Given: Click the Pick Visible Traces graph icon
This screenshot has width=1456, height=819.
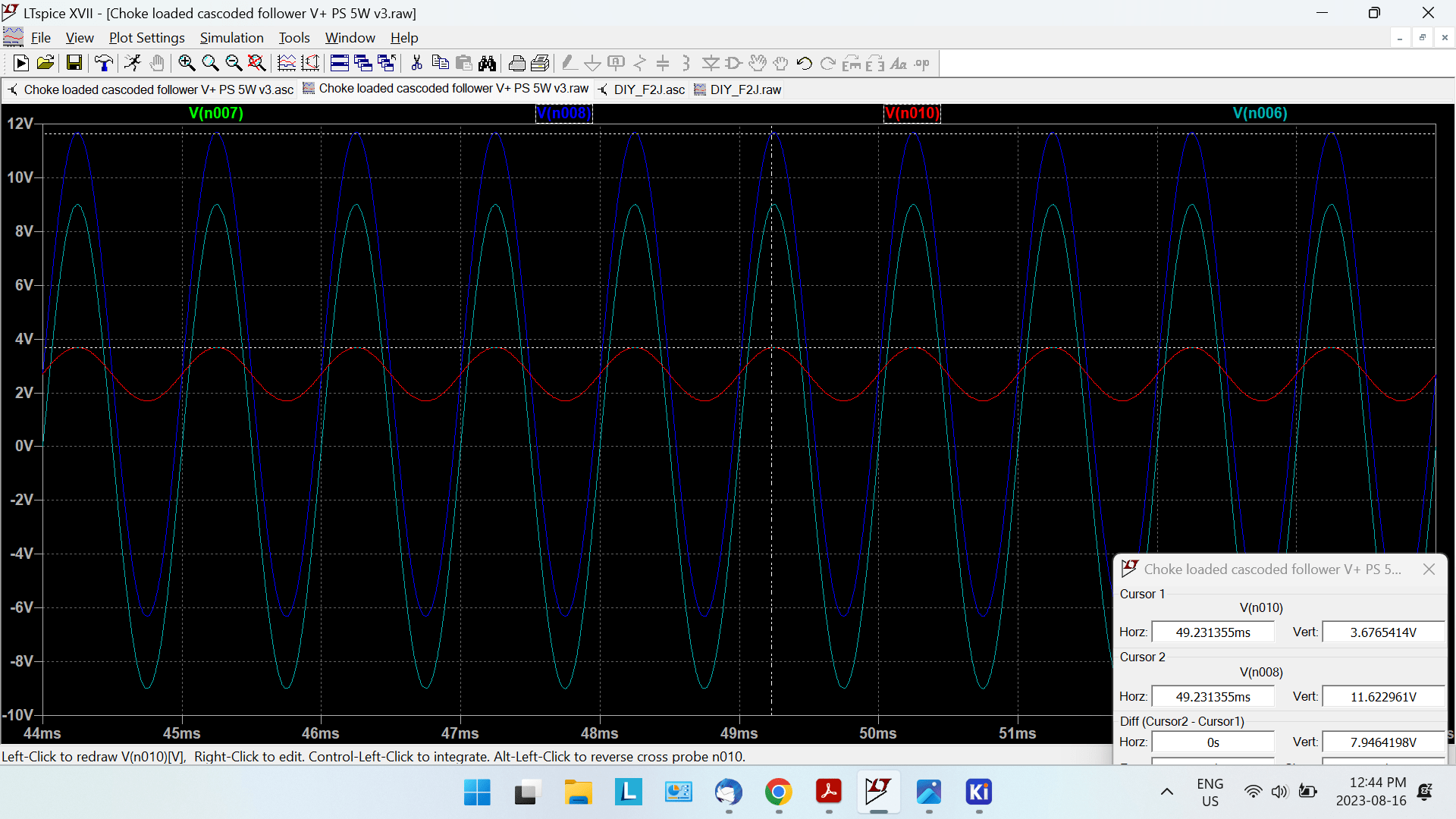Looking at the screenshot, I should click(x=287, y=64).
